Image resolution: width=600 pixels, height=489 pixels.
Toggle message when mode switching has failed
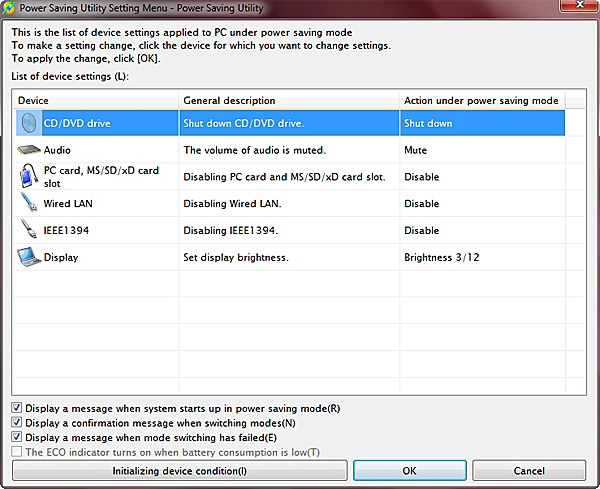(18, 437)
